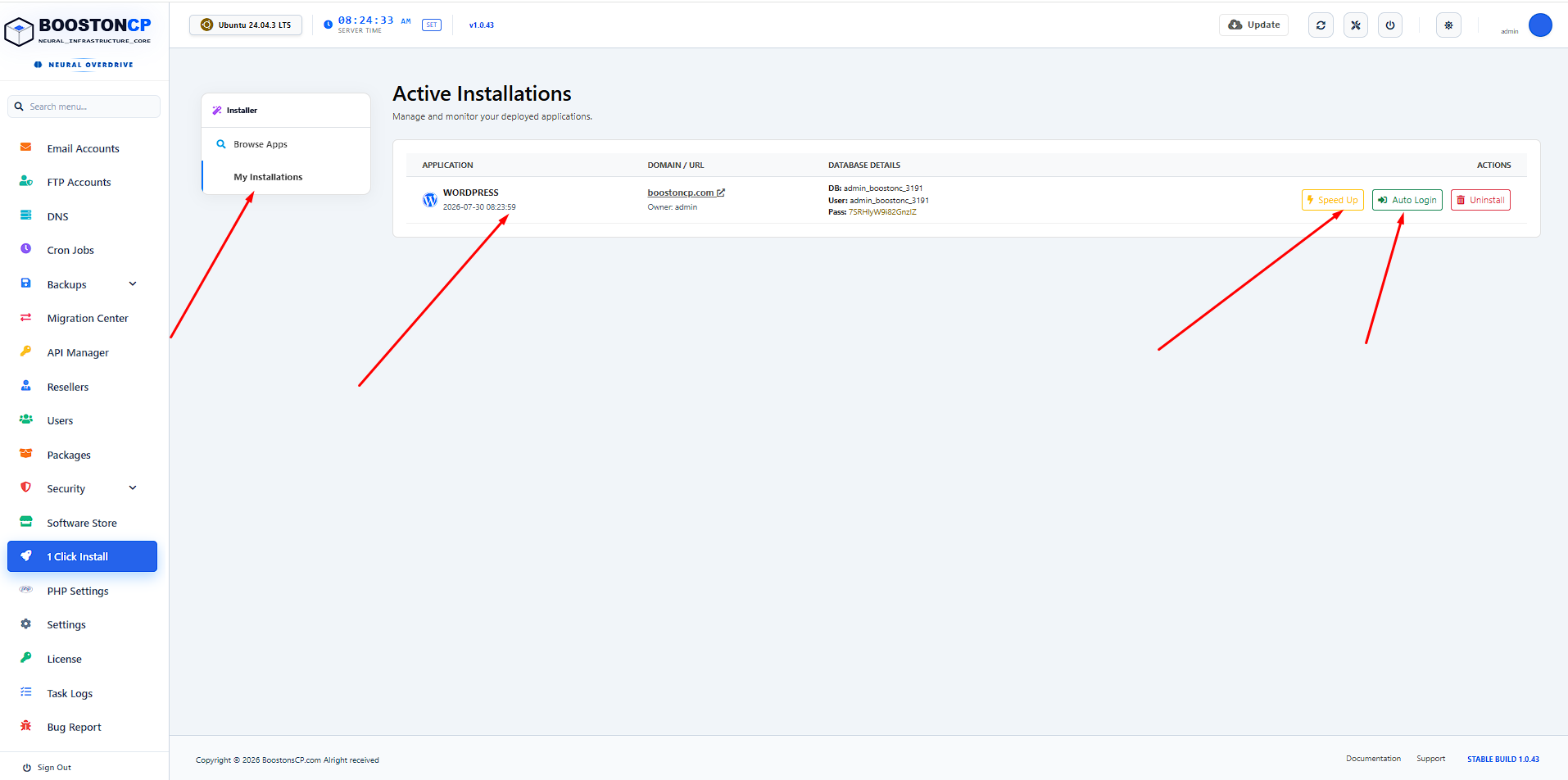Click the Speed Up button
1568x780 pixels.
(x=1333, y=200)
